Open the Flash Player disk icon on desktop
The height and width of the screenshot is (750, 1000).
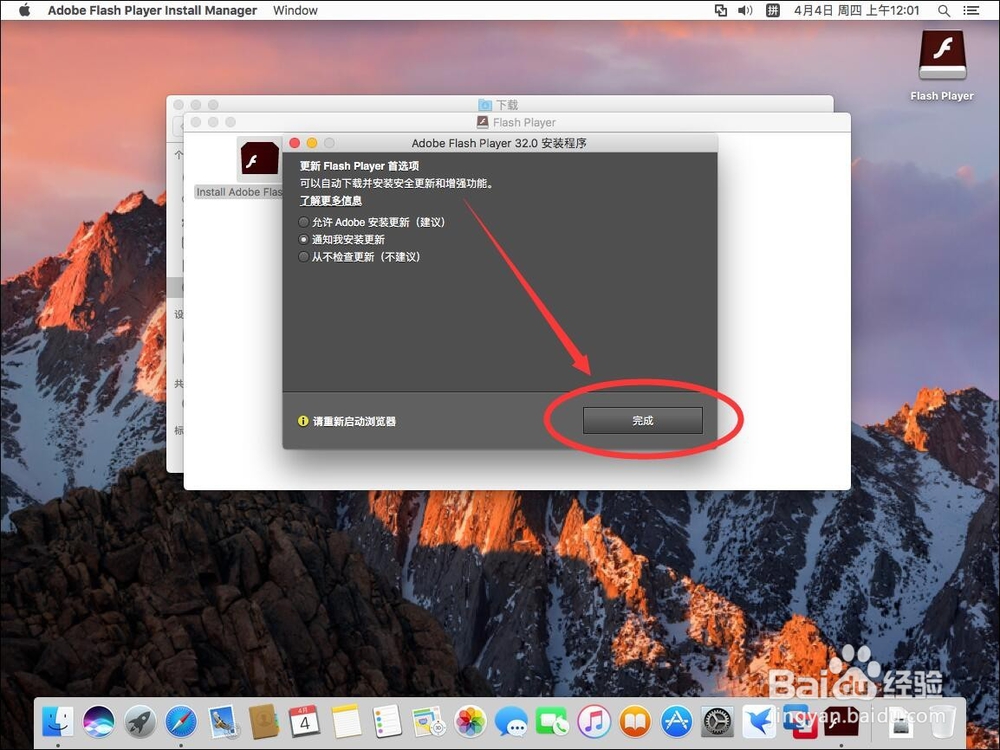coord(942,55)
